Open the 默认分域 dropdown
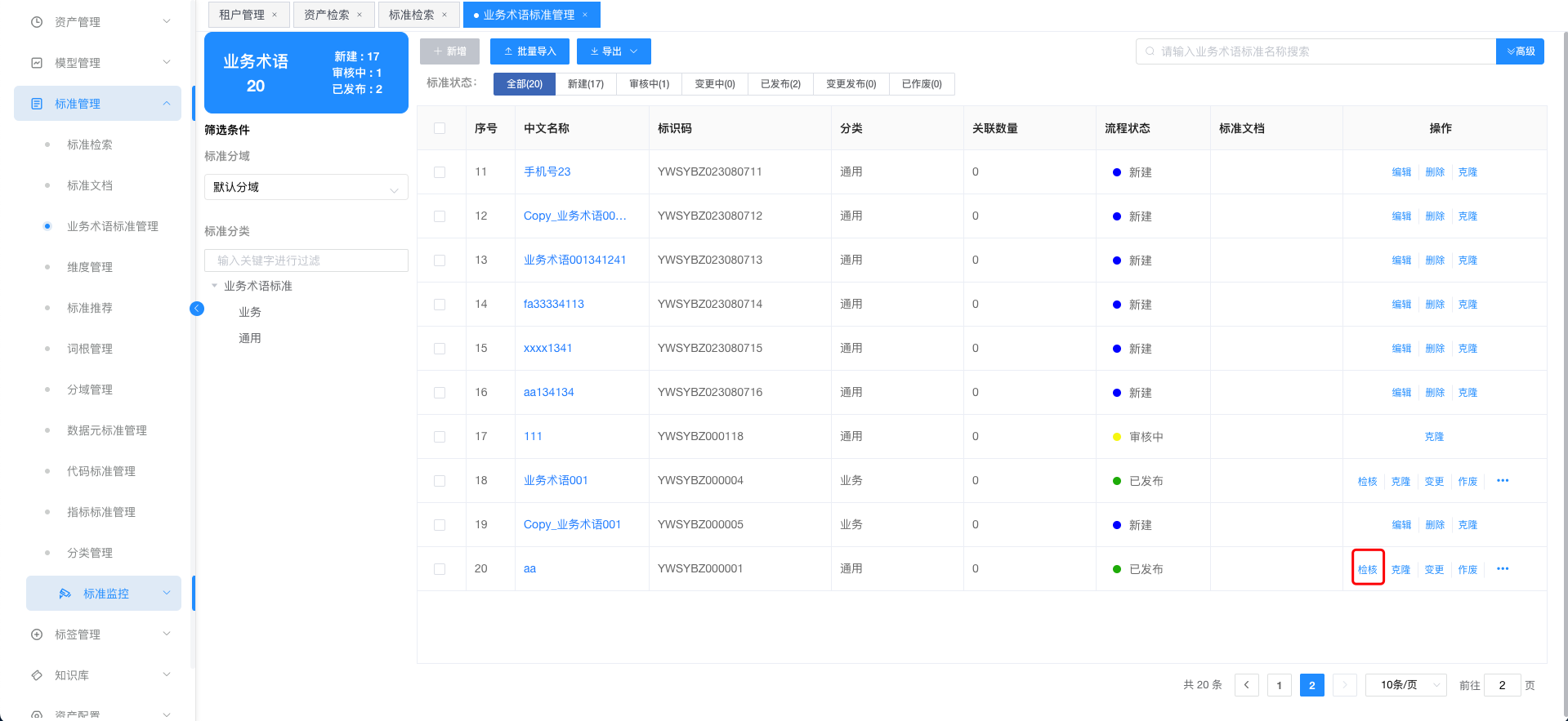Screen dimensions: 1568x721 pos(306,187)
